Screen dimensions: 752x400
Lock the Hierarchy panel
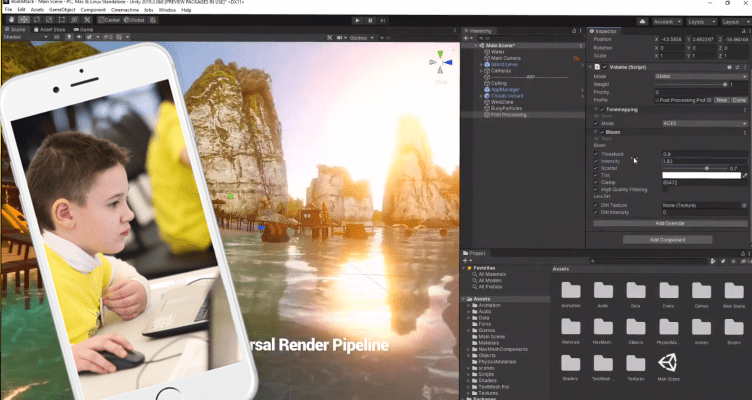coord(574,31)
